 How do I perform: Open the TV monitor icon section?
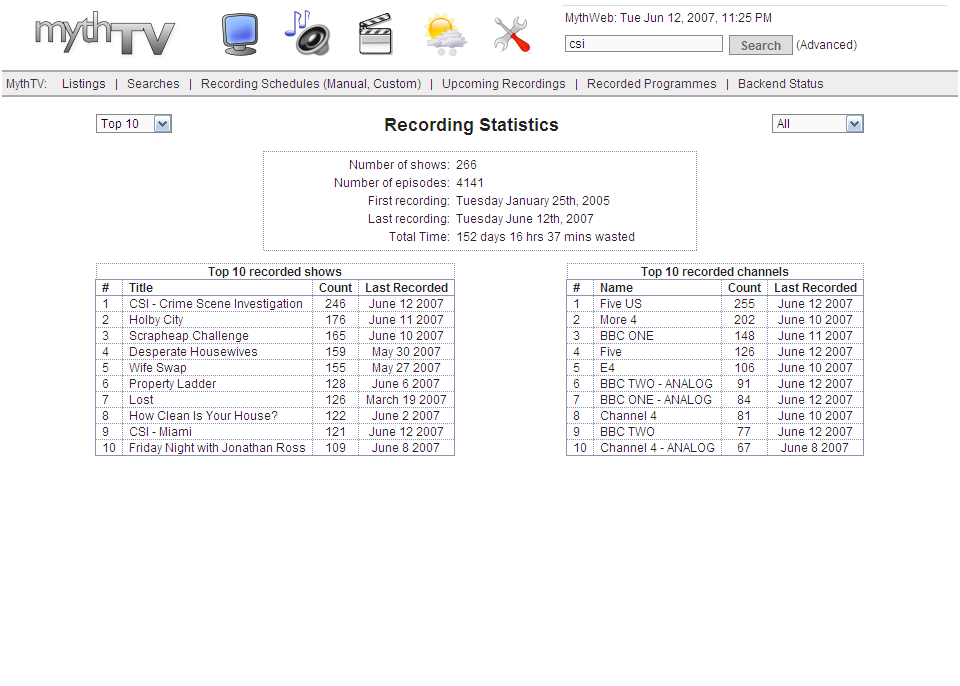(239, 34)
